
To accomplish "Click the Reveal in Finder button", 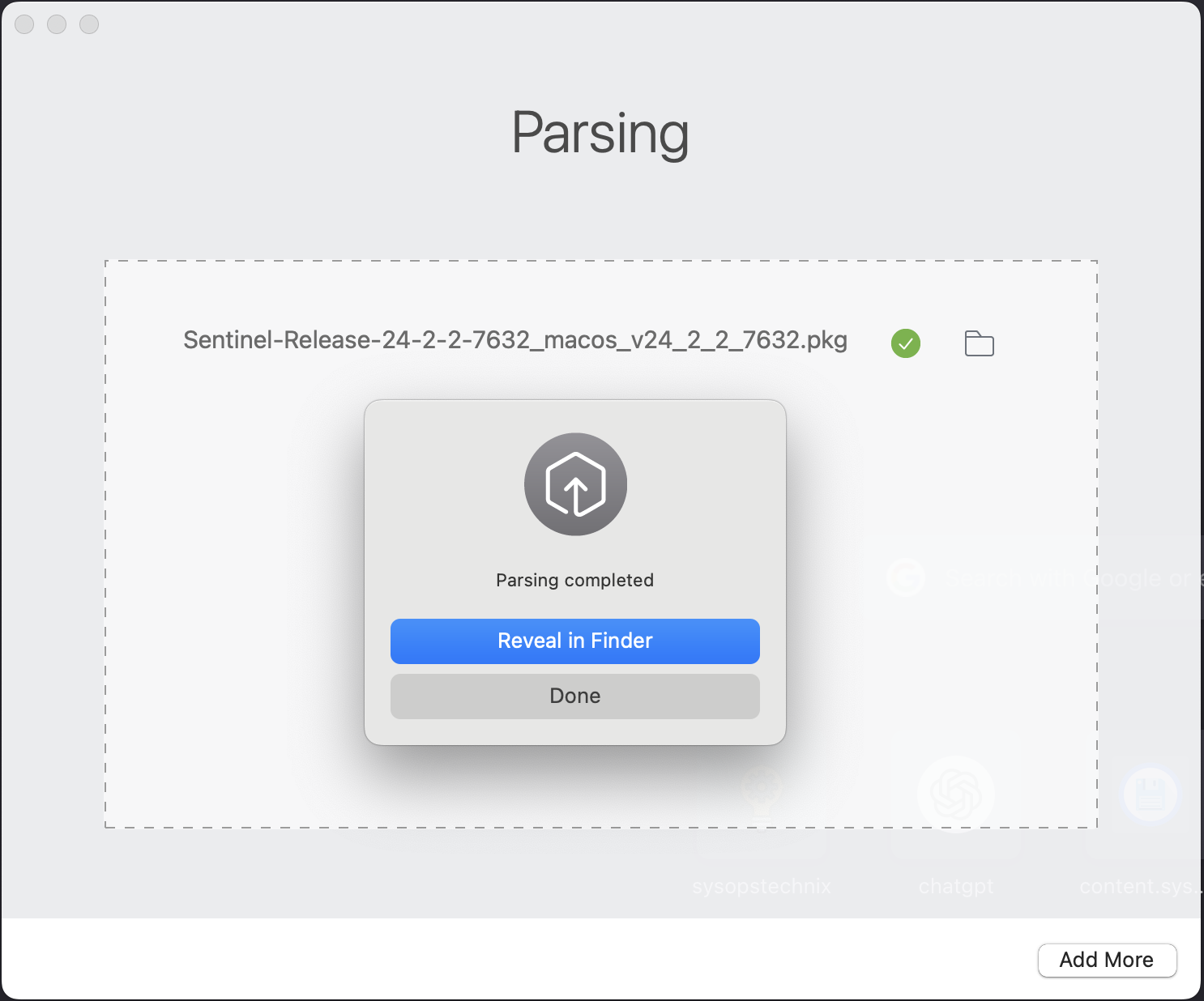I will 575,641.
